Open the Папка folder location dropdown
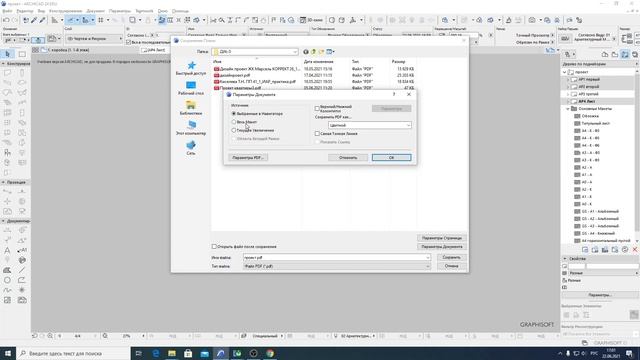The height and width of the screenshot is (360, 640). pyautogui.click(x=255, y=52)
